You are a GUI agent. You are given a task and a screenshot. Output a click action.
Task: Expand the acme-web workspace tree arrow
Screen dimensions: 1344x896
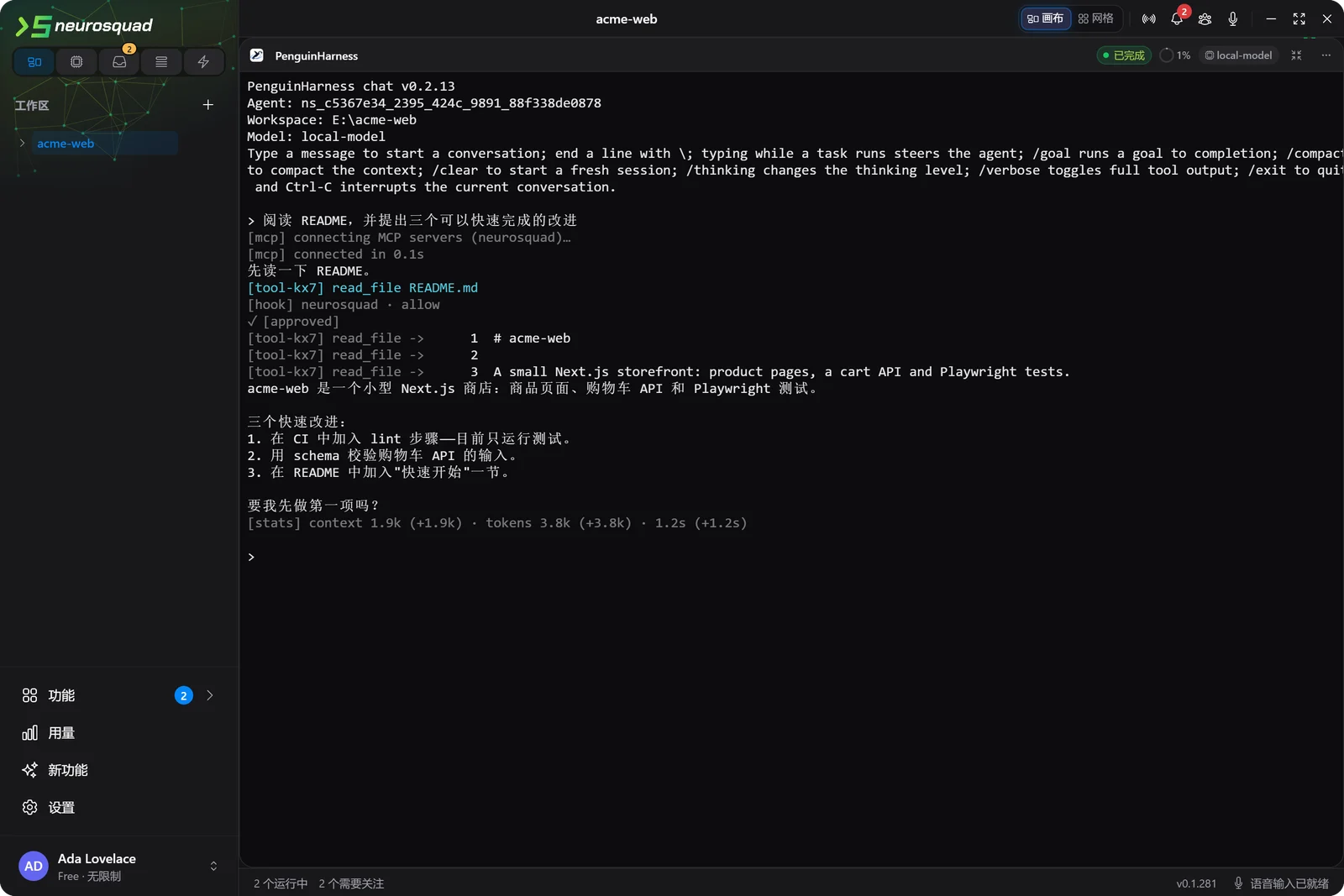point(22,144)
